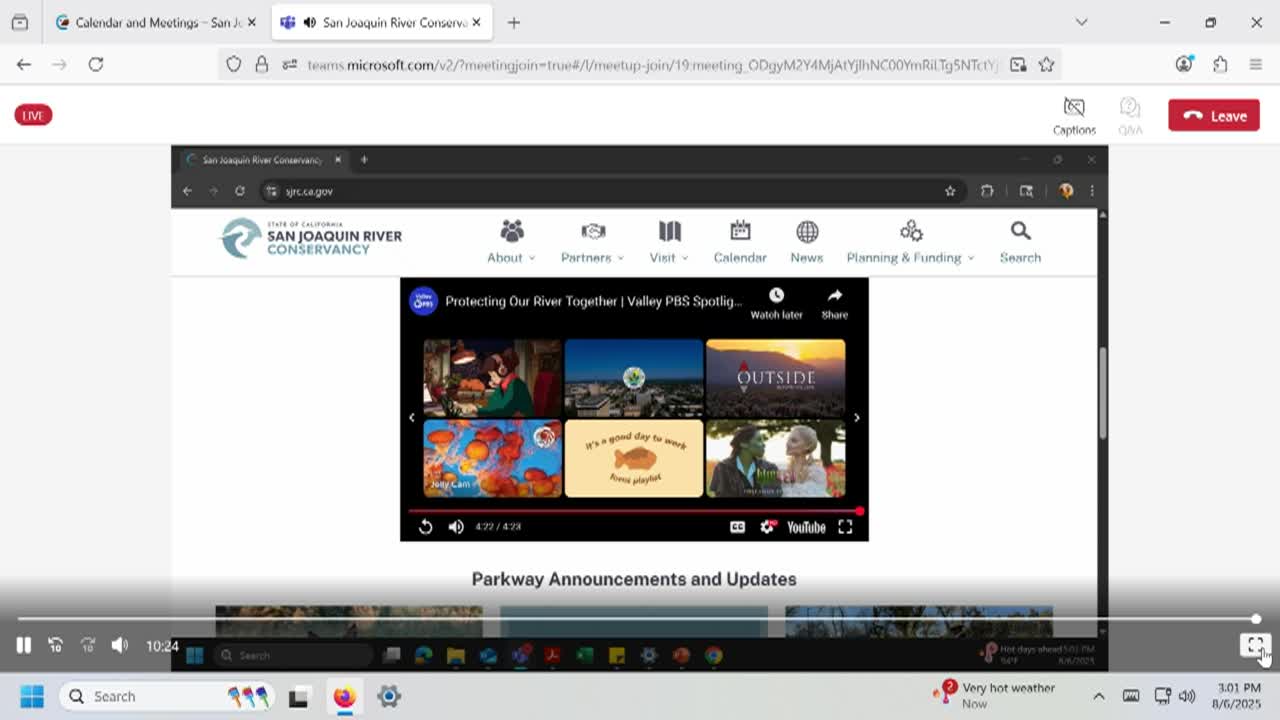Turn on Captions in Teams

click(x=1074, y=116)
